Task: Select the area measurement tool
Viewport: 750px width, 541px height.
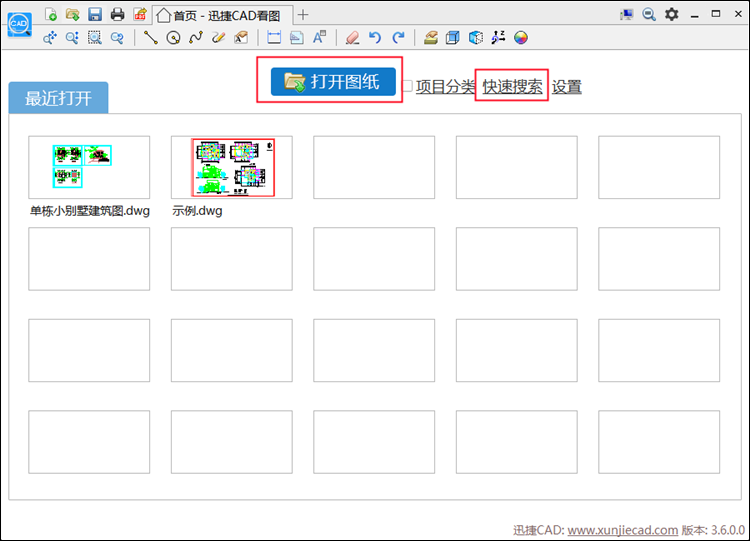Action: [297, 37]
